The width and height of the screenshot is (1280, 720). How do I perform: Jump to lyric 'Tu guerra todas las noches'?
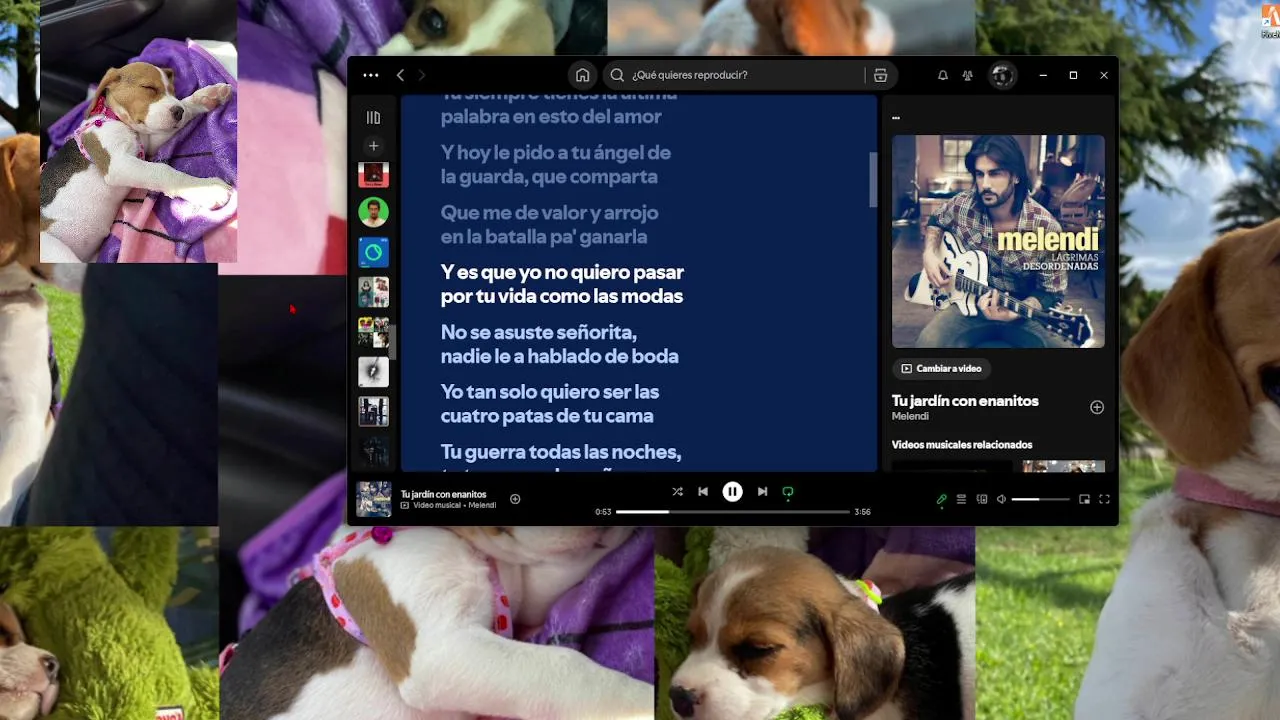(560, 452)
